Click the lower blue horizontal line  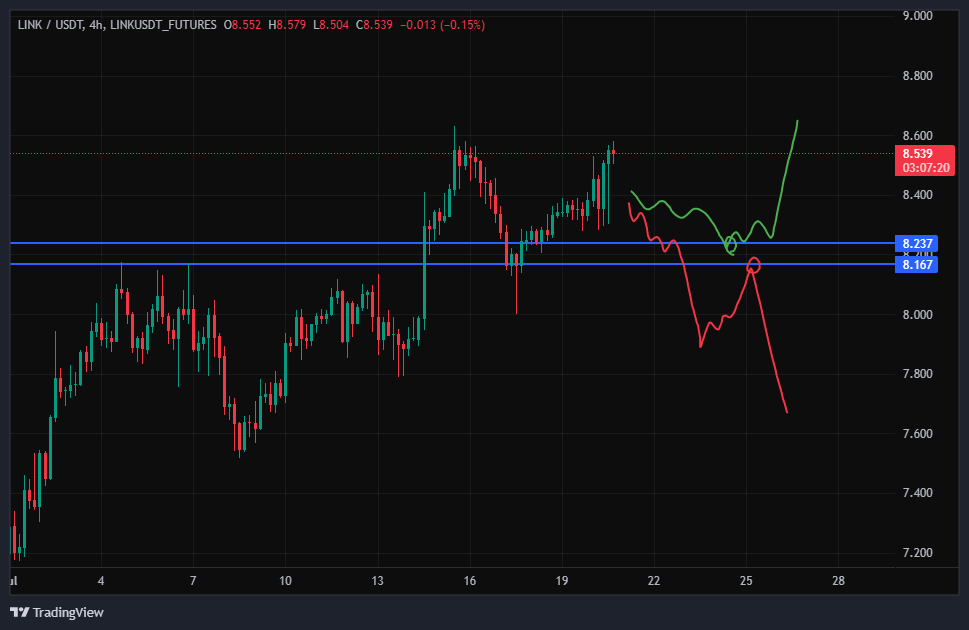click(452, 264)
